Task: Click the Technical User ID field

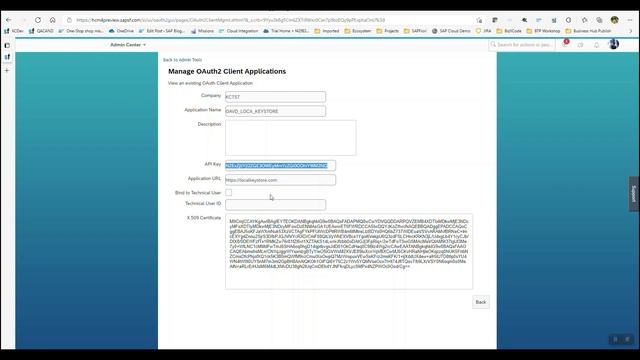Action: click(276, 204)
